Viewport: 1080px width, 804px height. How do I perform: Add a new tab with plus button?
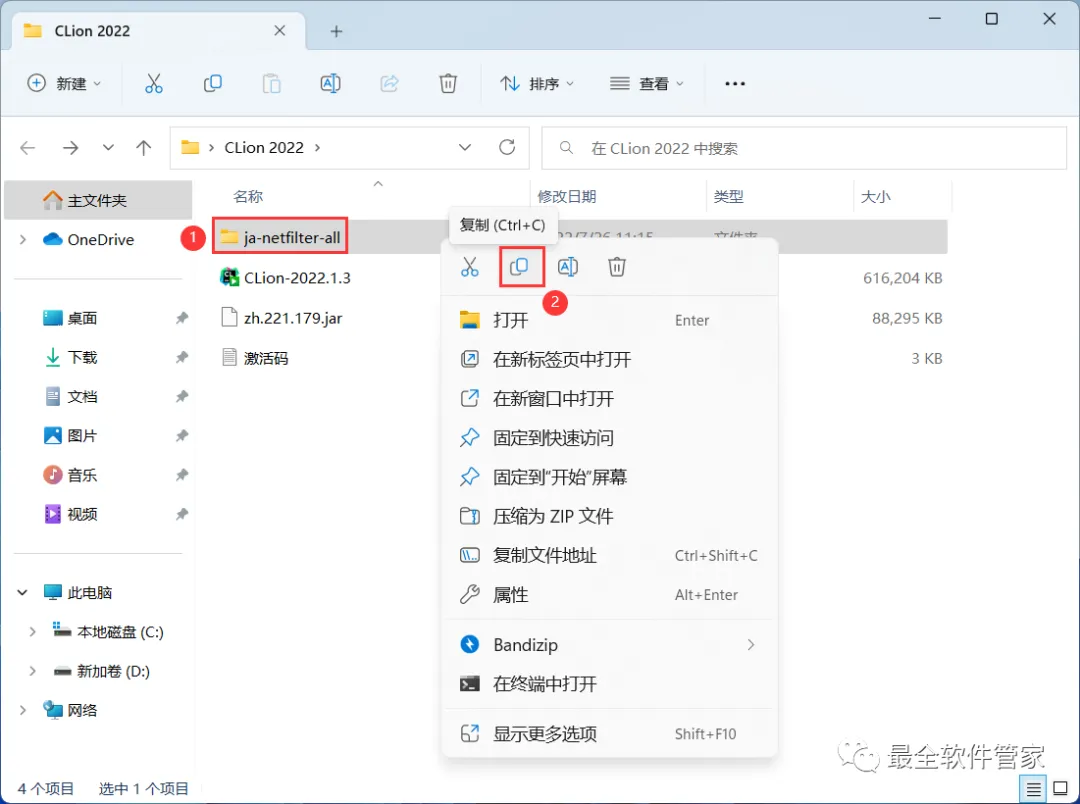click(x=336, y=31)
